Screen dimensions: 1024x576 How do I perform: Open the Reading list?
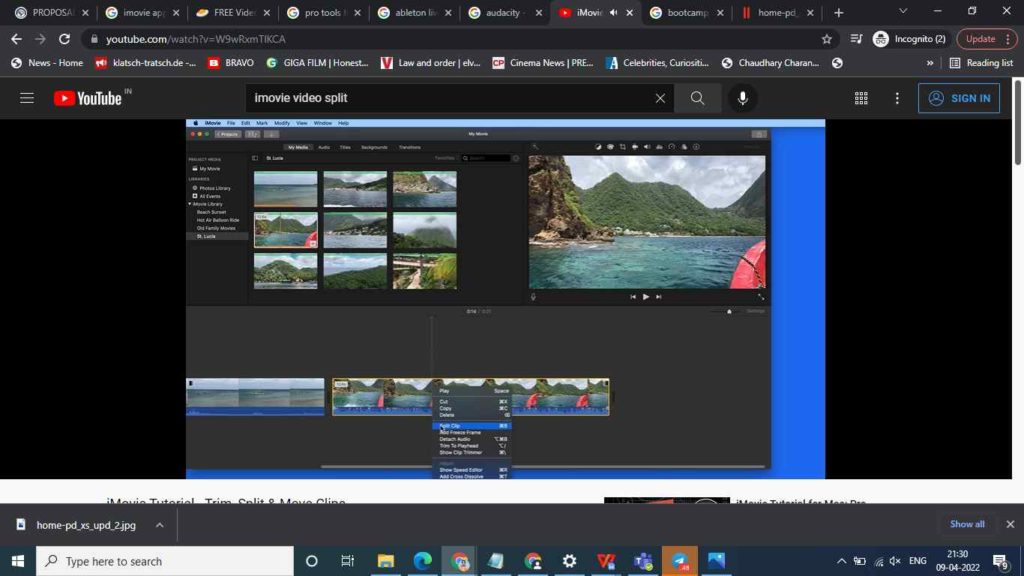[981, 63]
